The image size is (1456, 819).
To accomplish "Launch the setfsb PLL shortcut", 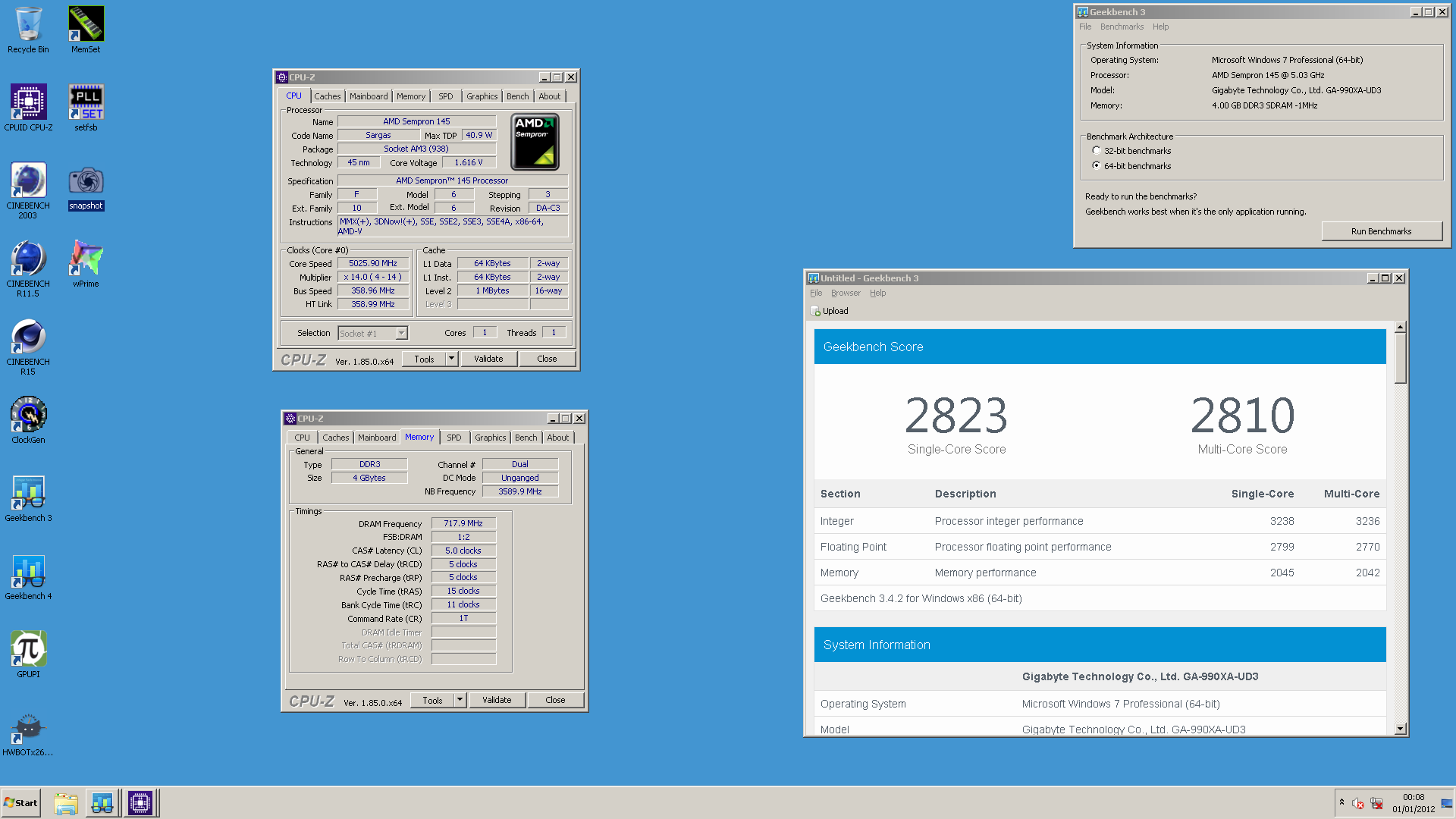I will tap(86, 108).
